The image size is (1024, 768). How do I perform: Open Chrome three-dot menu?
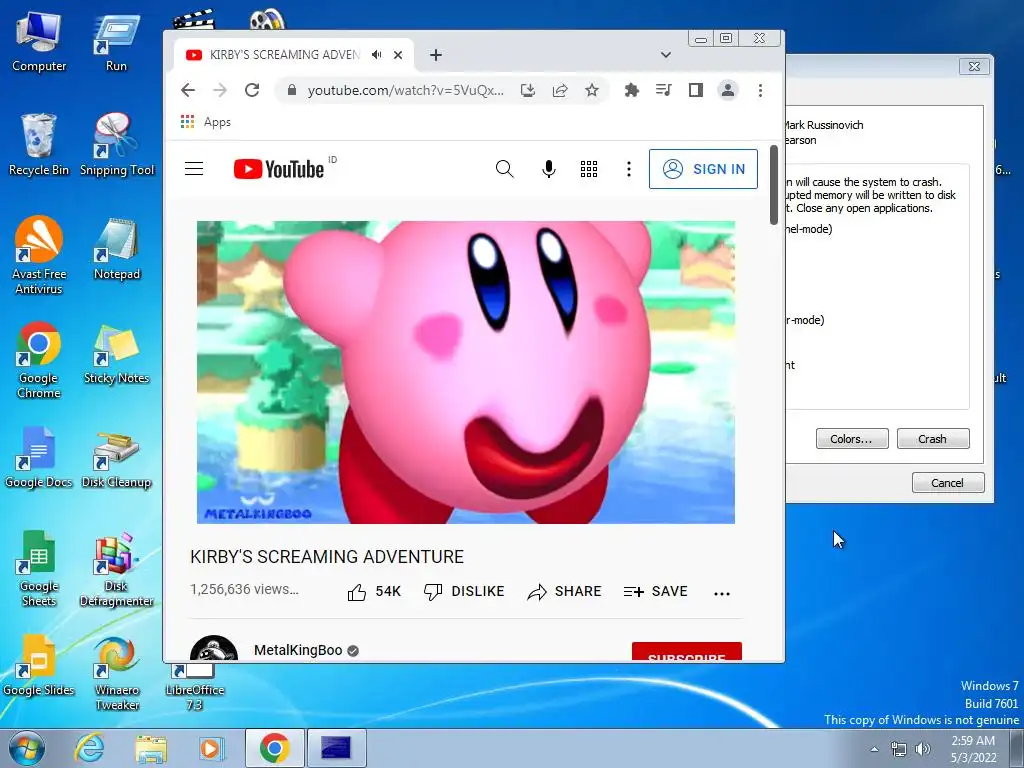pos(760,90)
